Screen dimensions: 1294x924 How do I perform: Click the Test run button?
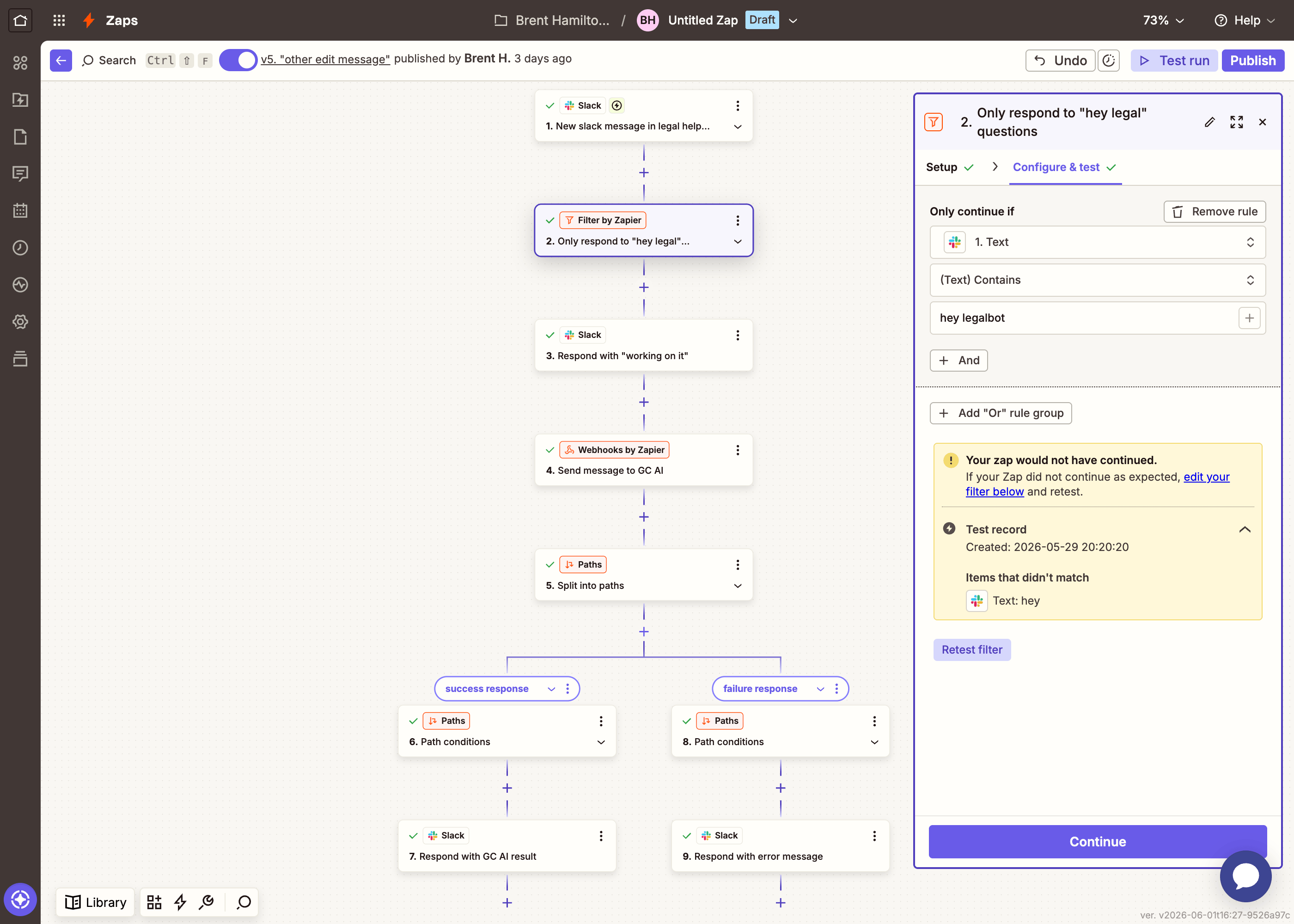tap(1174, 60)
